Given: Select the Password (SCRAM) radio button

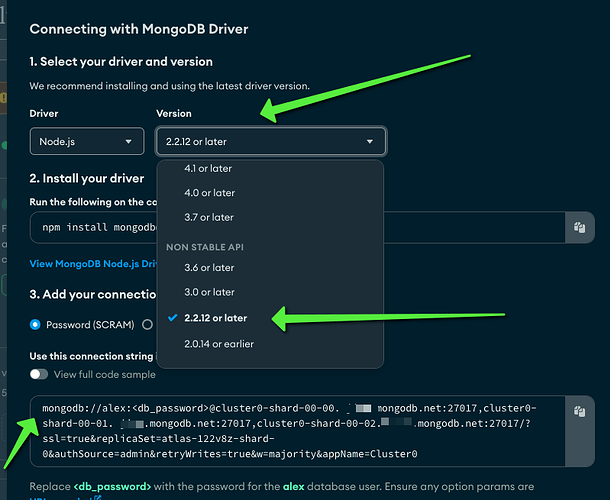Looking at the screenshot, I should coord(36,324).
